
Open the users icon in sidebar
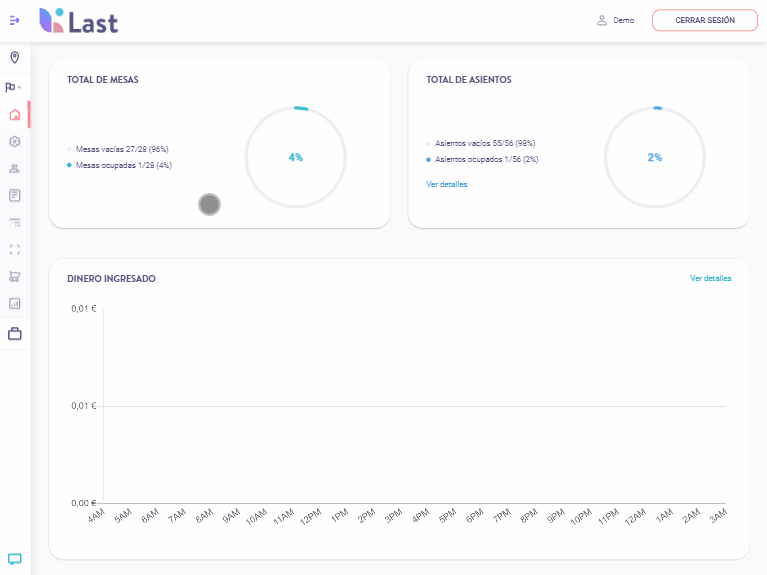[x=14, y=168]
